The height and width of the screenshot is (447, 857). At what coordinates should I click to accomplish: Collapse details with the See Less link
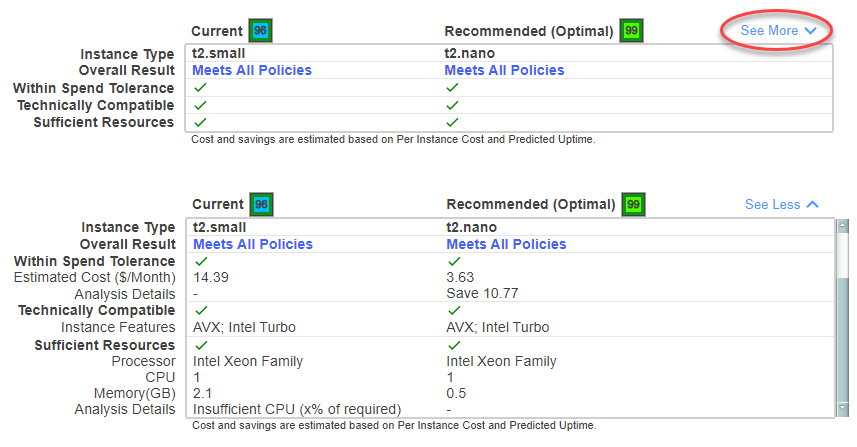coord(781,204)
